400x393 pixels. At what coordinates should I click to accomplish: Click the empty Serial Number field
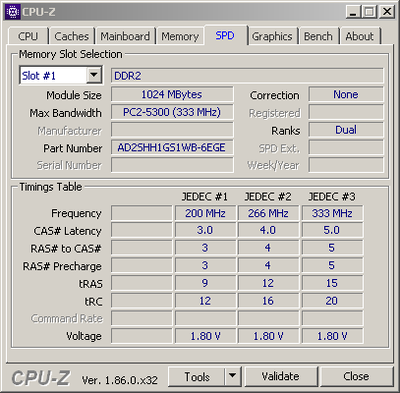tap(172, 165)
